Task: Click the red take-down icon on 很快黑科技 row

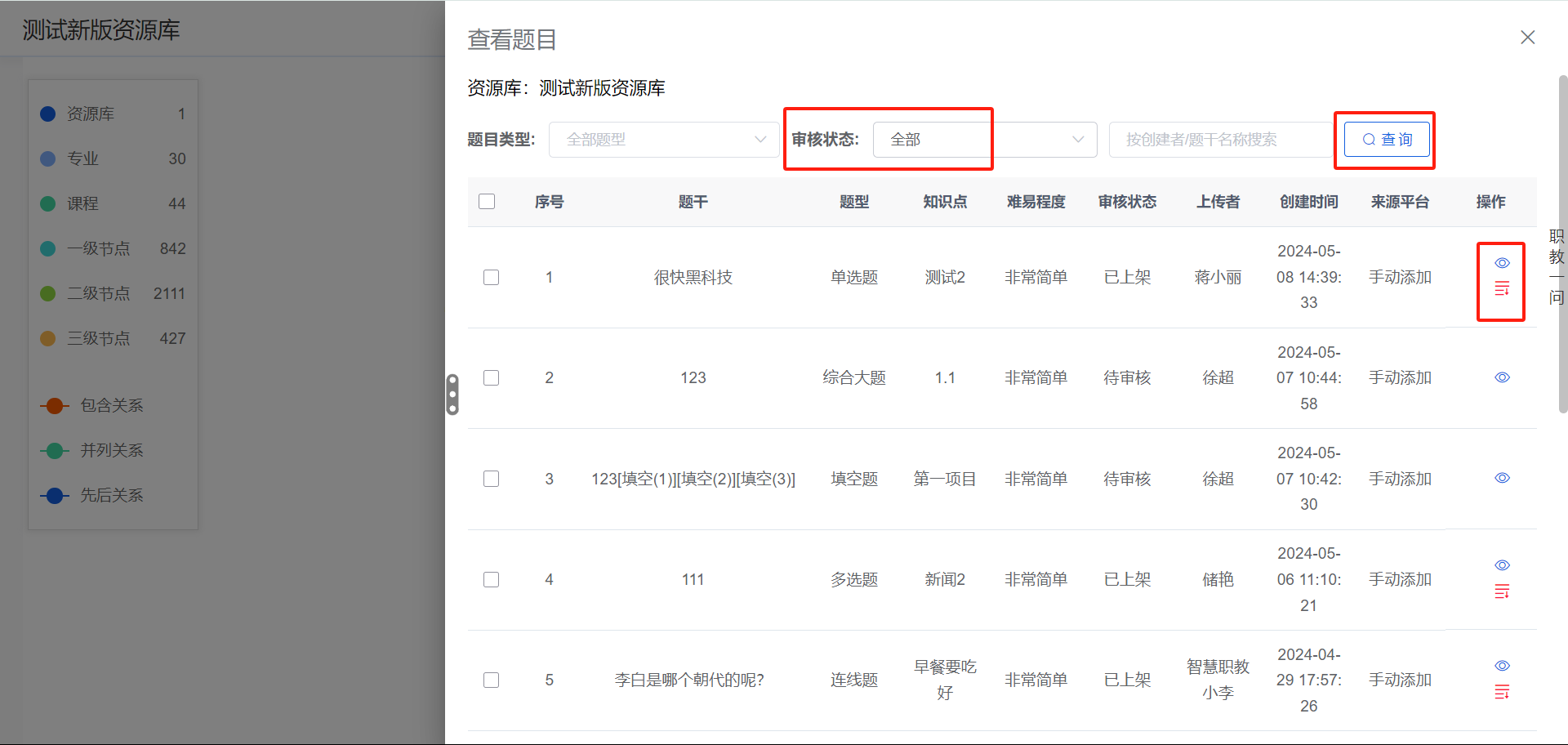Action: pyautogui.click(x=1502, y=288)
